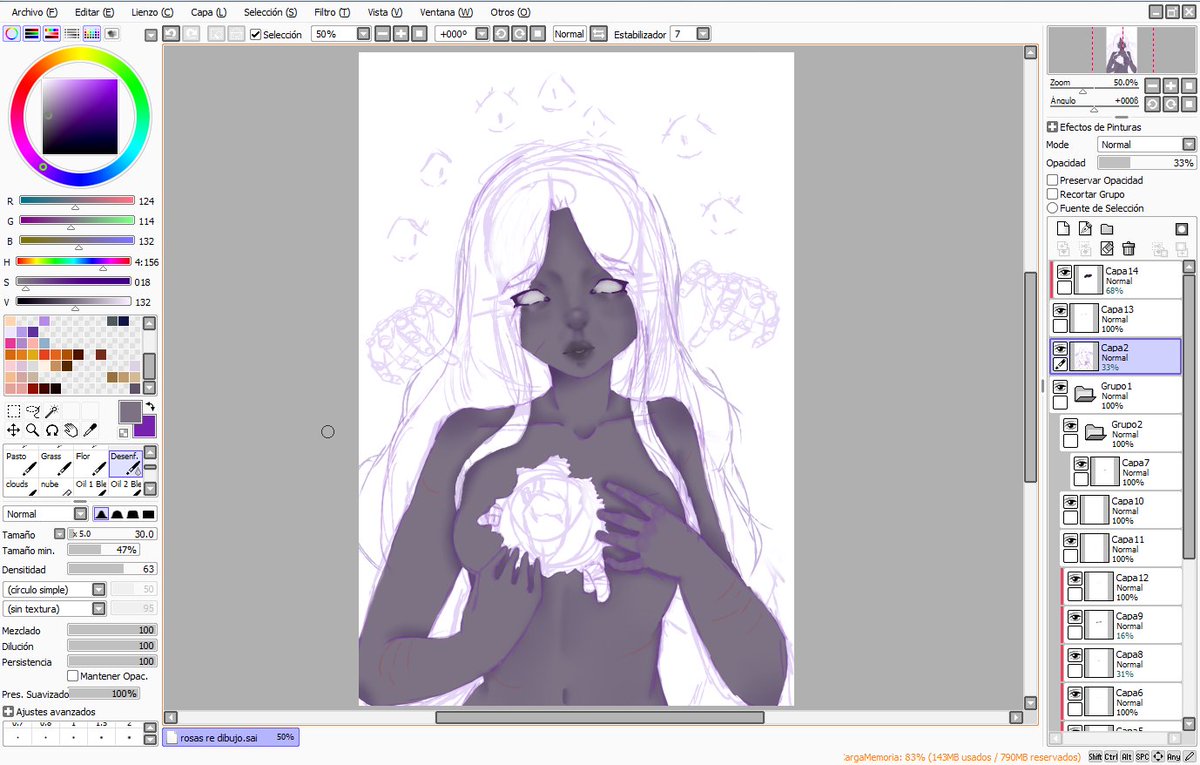Open the círculo simple brush shape dropdown
1200x765 pixels.
[99, 590]
